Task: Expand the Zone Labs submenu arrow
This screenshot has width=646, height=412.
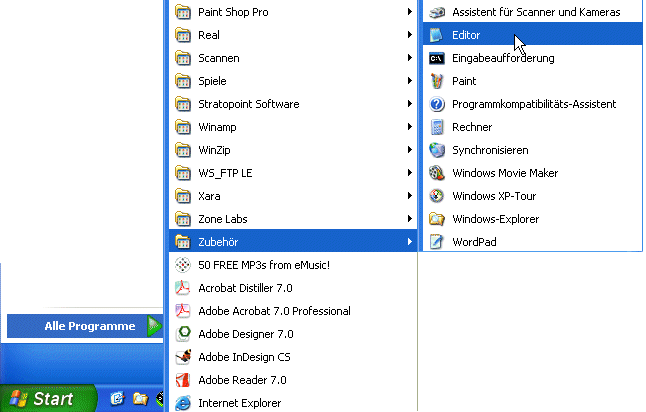Action: [410, 219]
